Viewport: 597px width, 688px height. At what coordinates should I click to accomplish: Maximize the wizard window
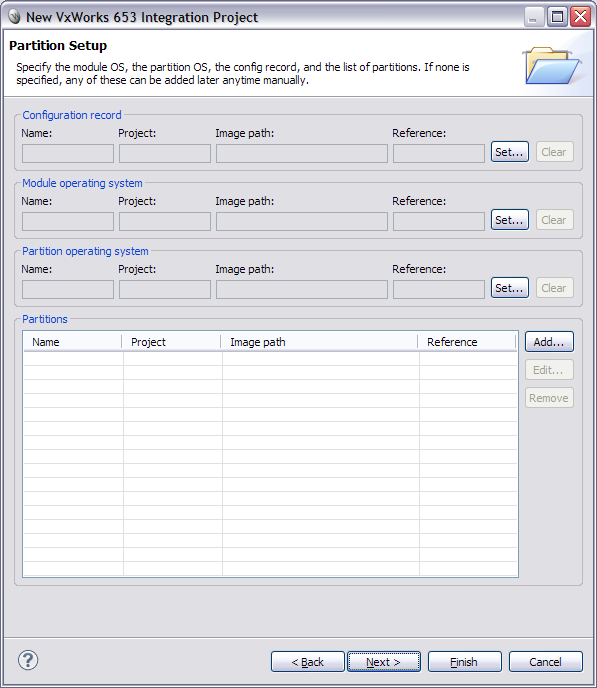pos(557,17)
